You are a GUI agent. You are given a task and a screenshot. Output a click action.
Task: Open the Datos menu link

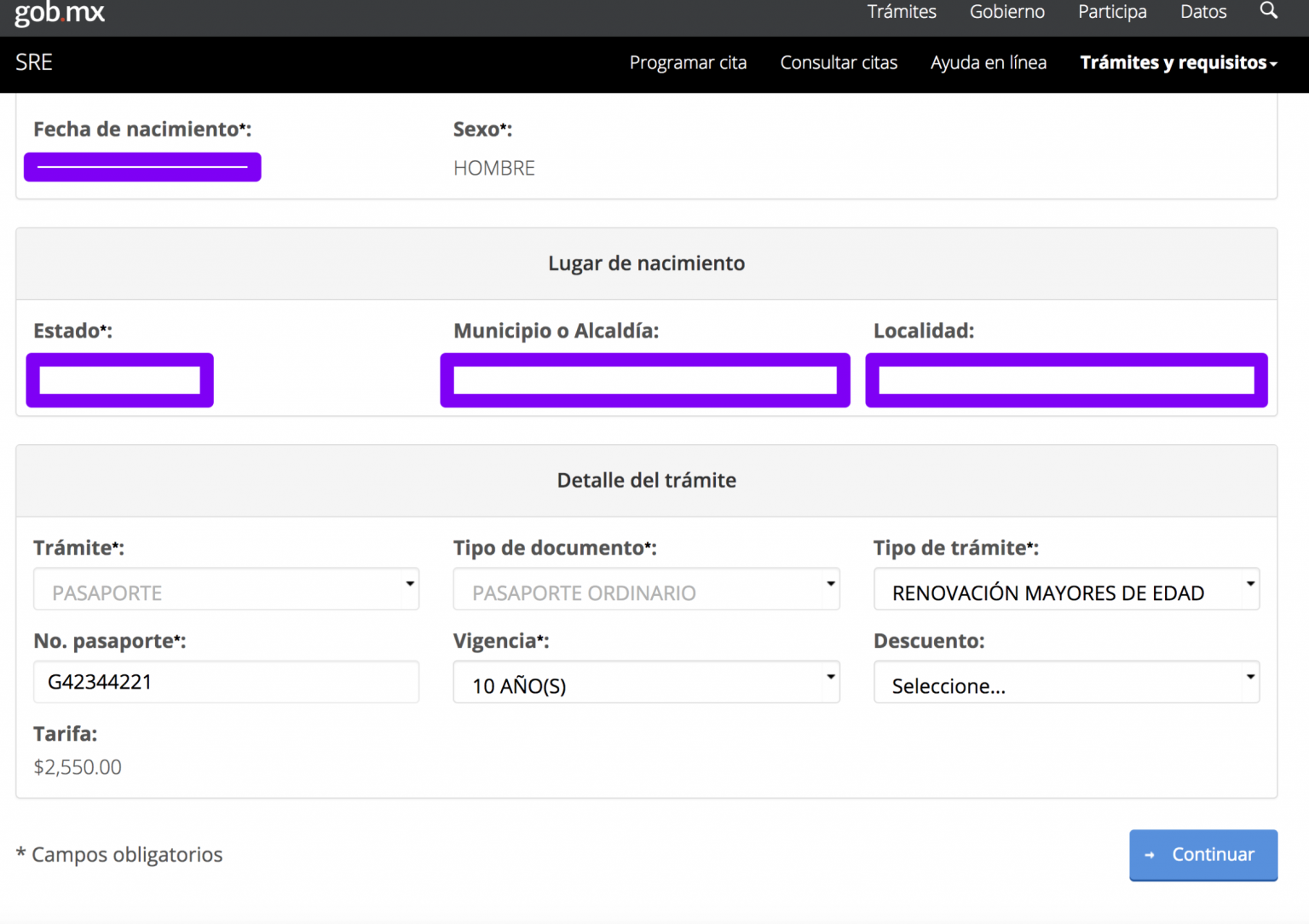coord(1202,12)
